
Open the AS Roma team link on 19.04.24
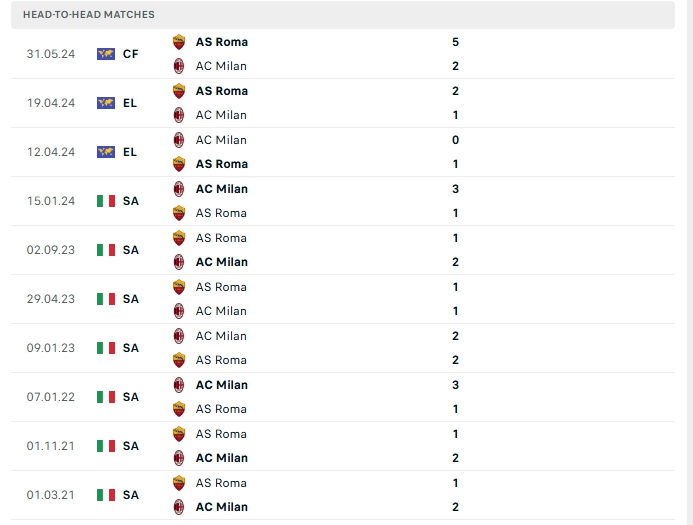pos(221,91)
